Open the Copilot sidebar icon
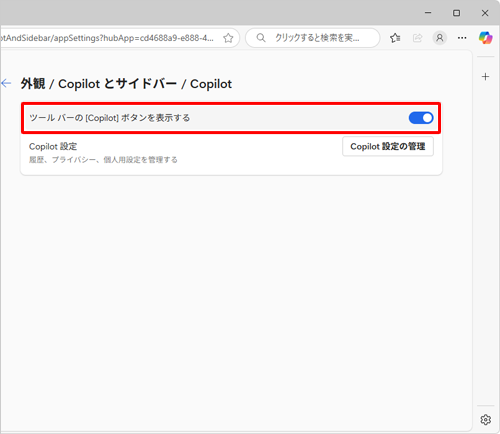The image size is (500, 434). click(485, 38)
